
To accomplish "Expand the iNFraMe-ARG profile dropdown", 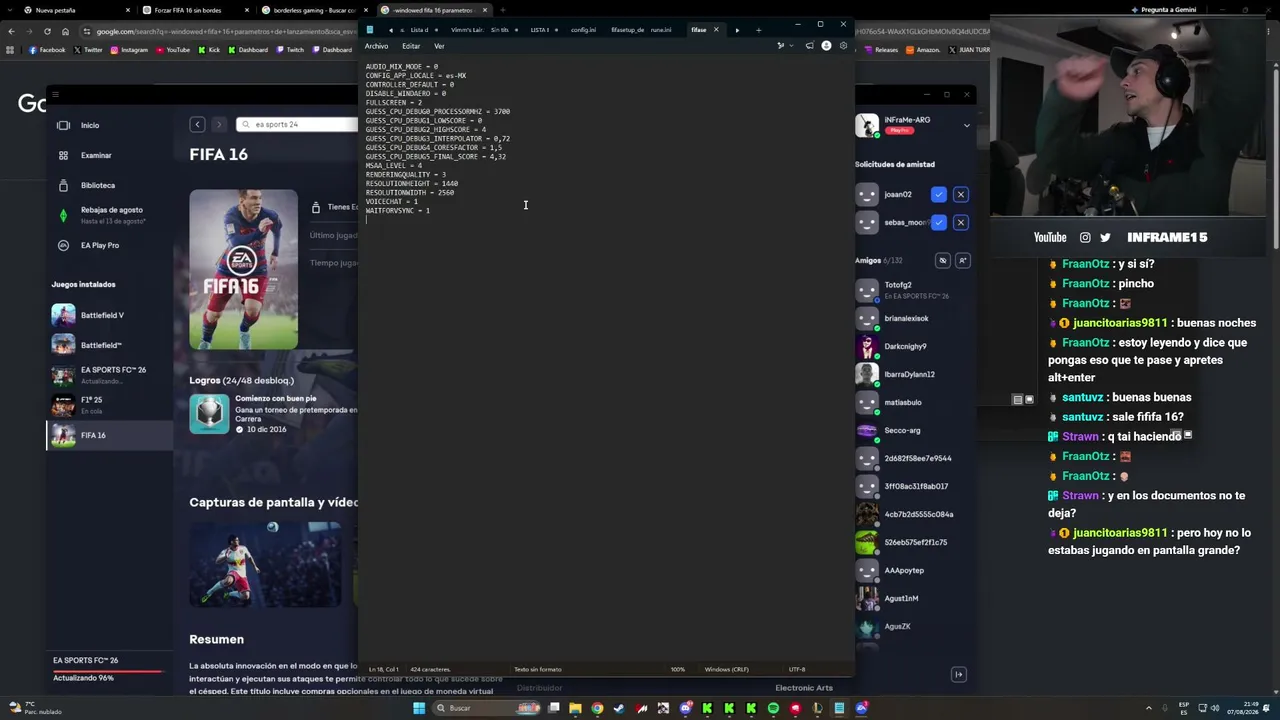I will point(966,125).
